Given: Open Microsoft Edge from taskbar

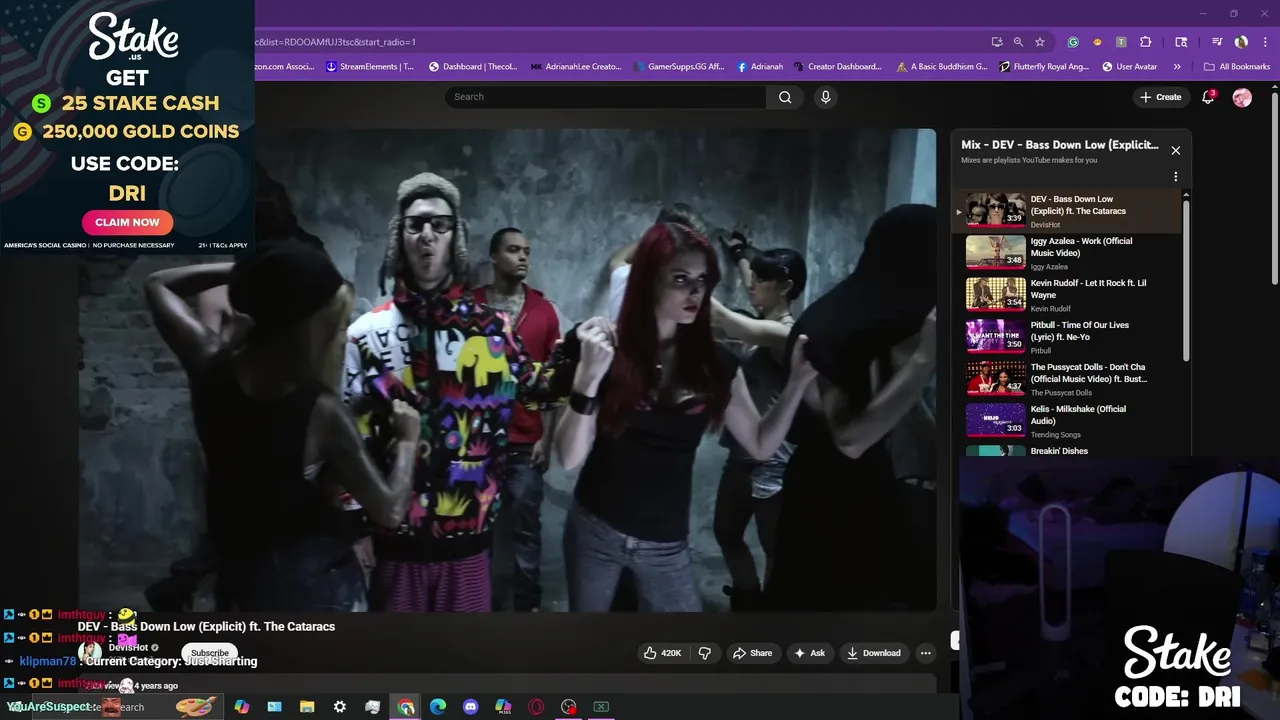Looking at the screenshot, I should coord(438,707).
